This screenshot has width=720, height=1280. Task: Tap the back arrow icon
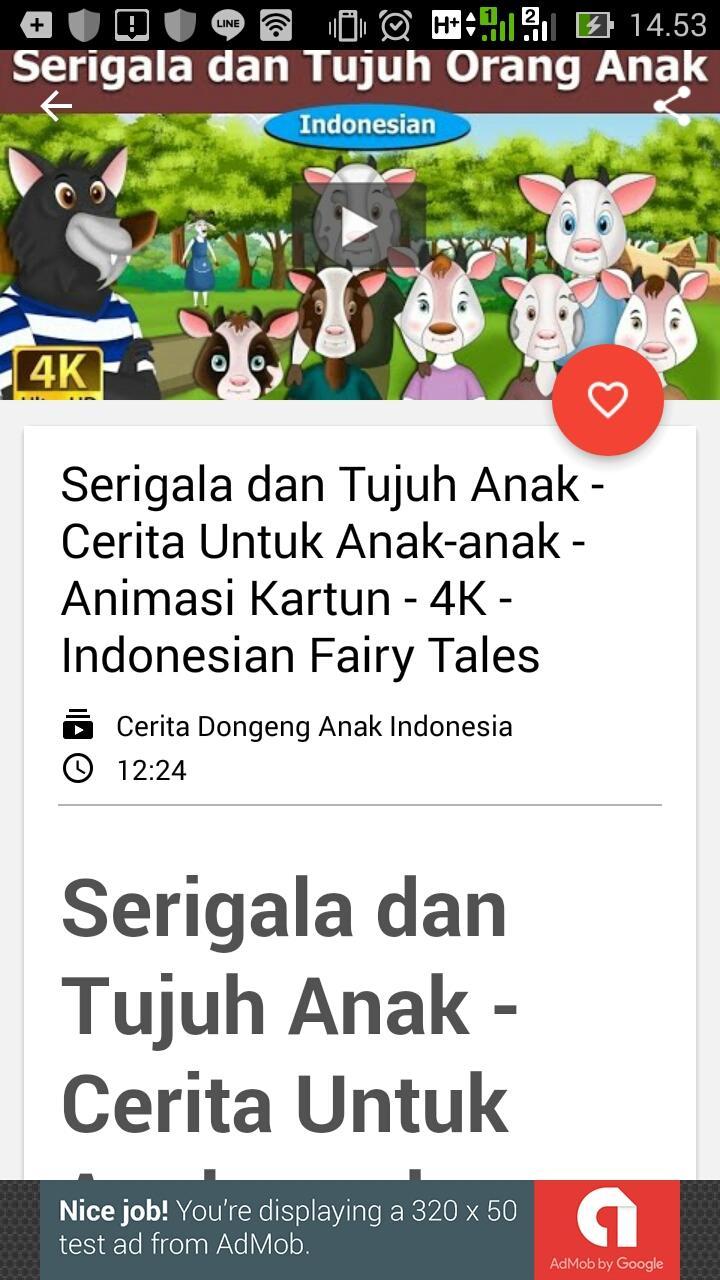[x=56, y=106]
